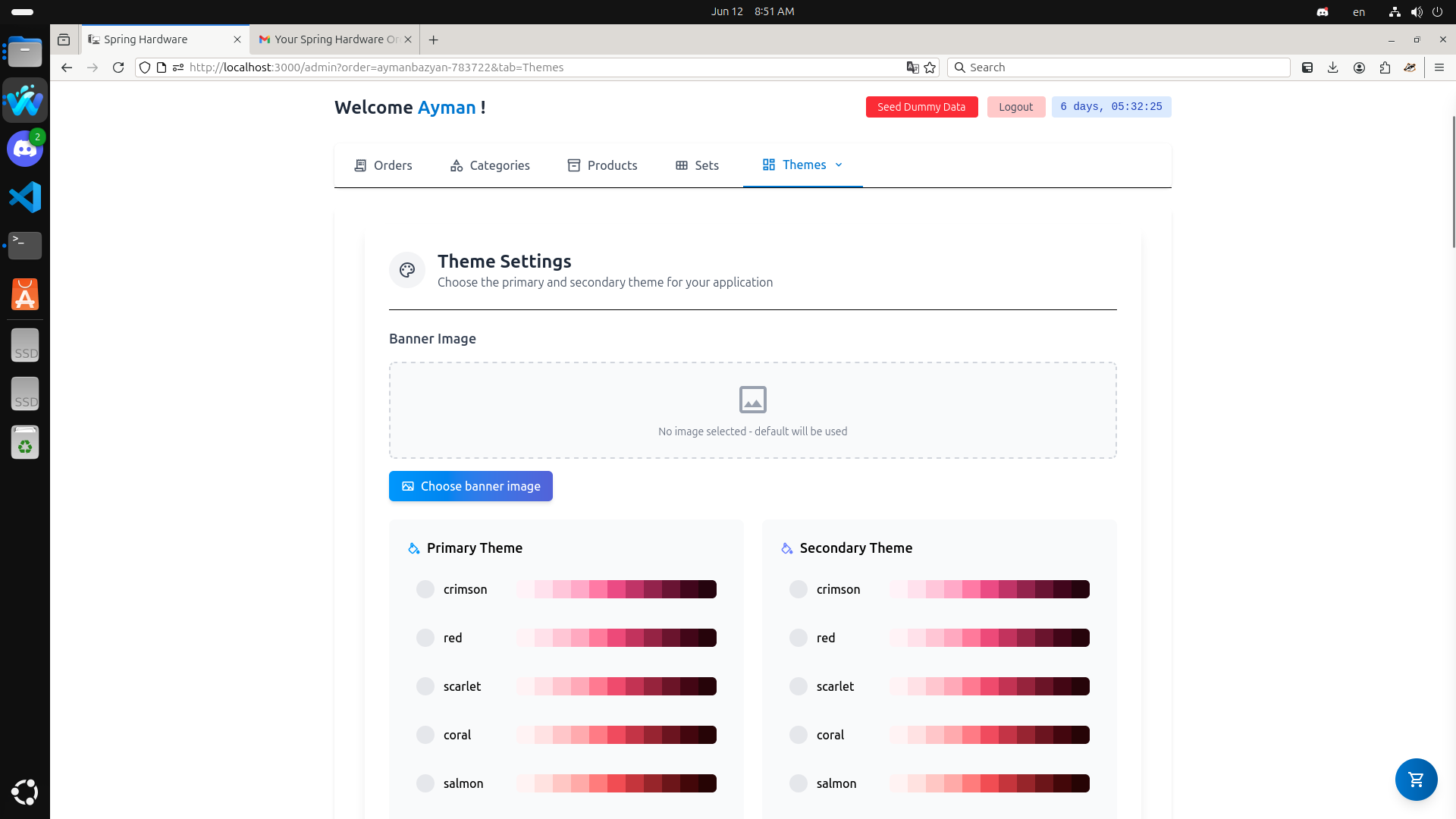Screen dimensions: 1456x819
Task: Open the system volume indicator
Action: click(1417, 12)
